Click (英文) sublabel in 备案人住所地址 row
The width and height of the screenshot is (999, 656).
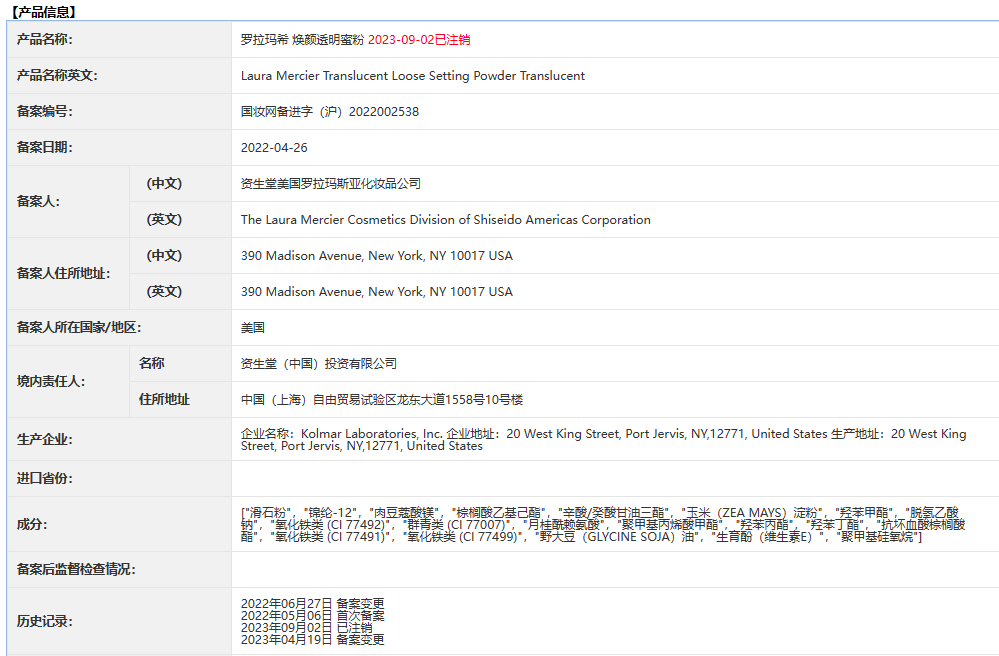coord(164,291)
